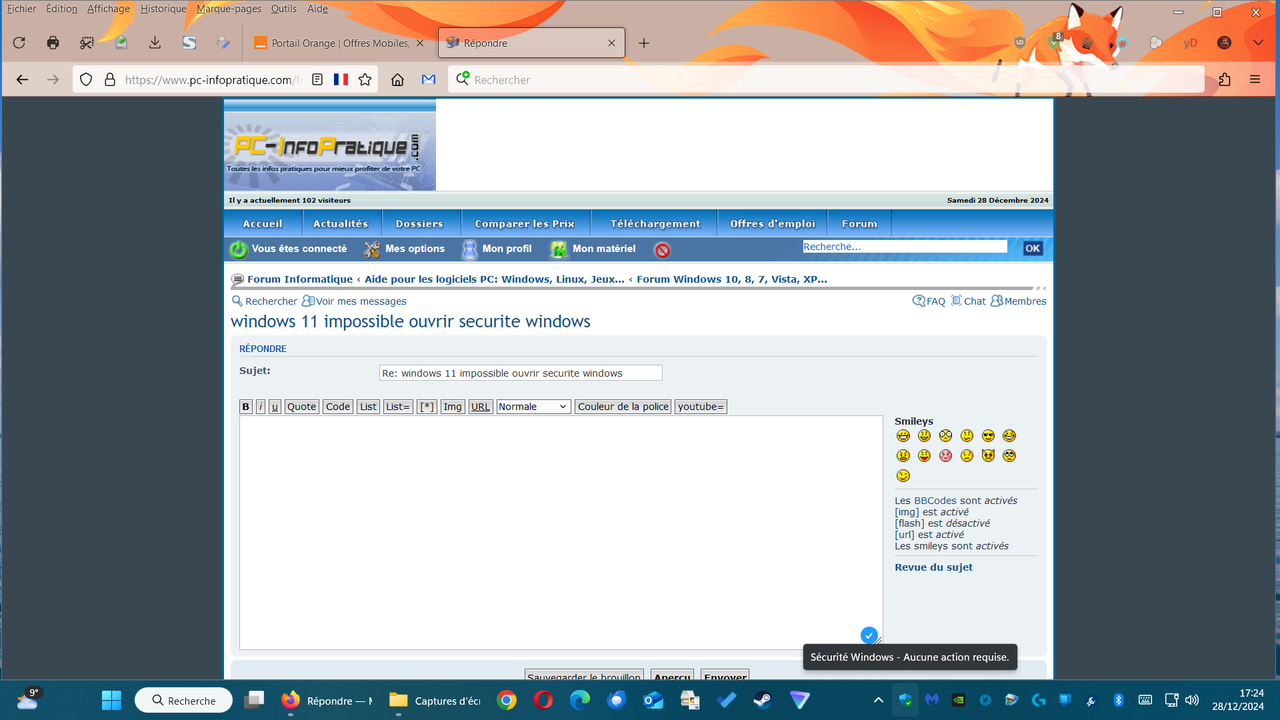Open Revue du sujet link
Viewport: 1280px width, 720px height.
point(933,567)
